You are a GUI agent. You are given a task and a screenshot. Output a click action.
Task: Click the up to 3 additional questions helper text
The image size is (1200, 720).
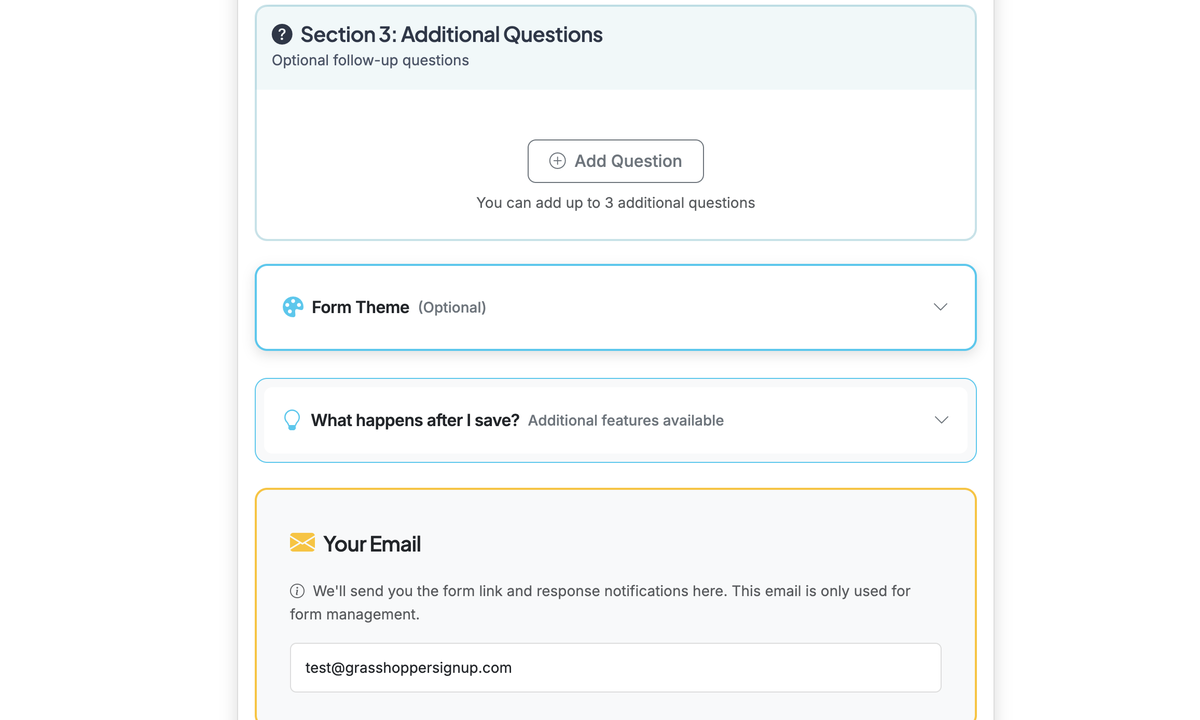pos(615,202)
